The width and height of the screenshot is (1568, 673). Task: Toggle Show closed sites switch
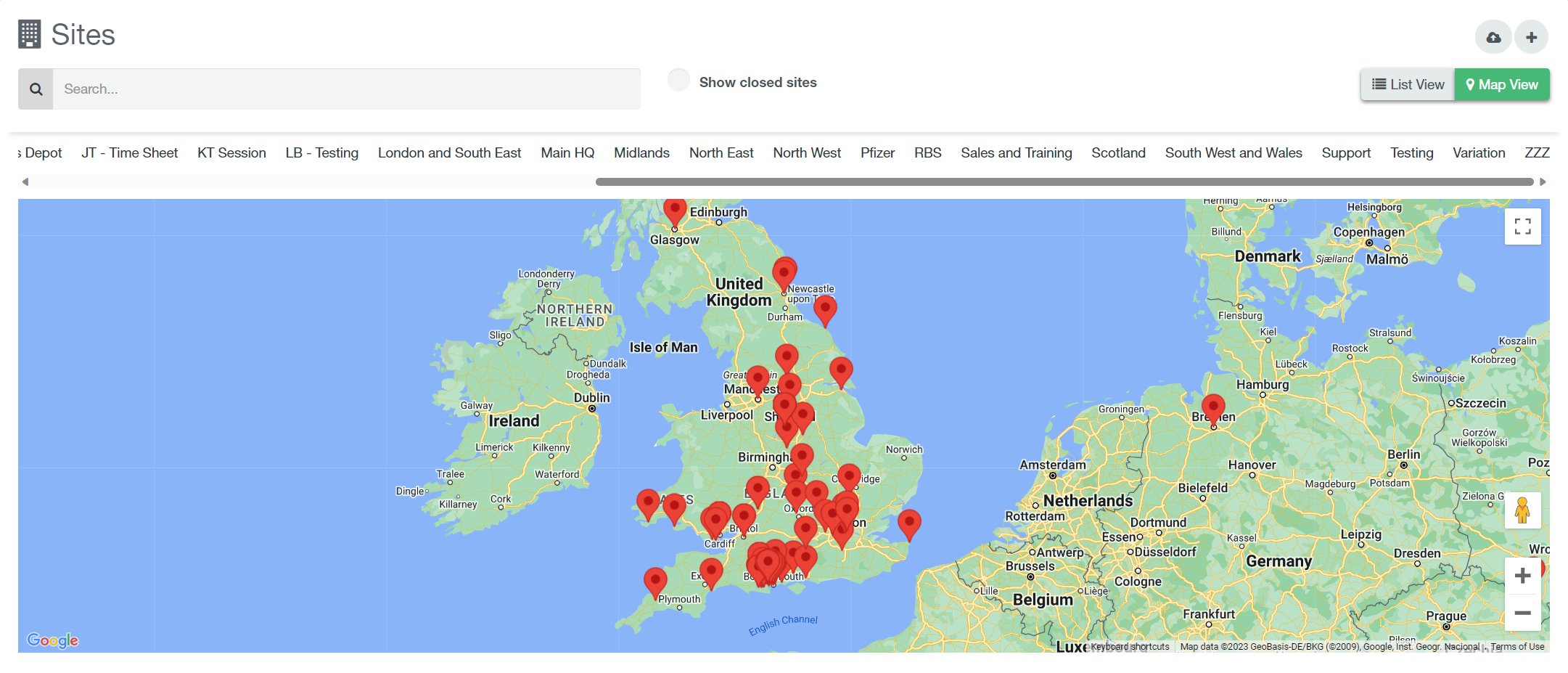[679, 80]
